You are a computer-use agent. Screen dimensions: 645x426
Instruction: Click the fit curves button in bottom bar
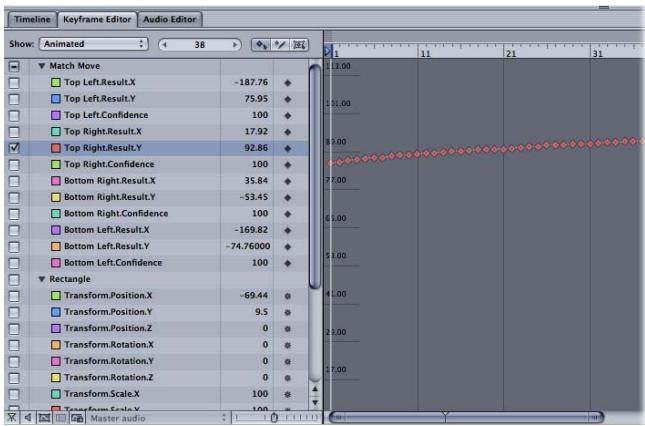click(x=44, y=418)
